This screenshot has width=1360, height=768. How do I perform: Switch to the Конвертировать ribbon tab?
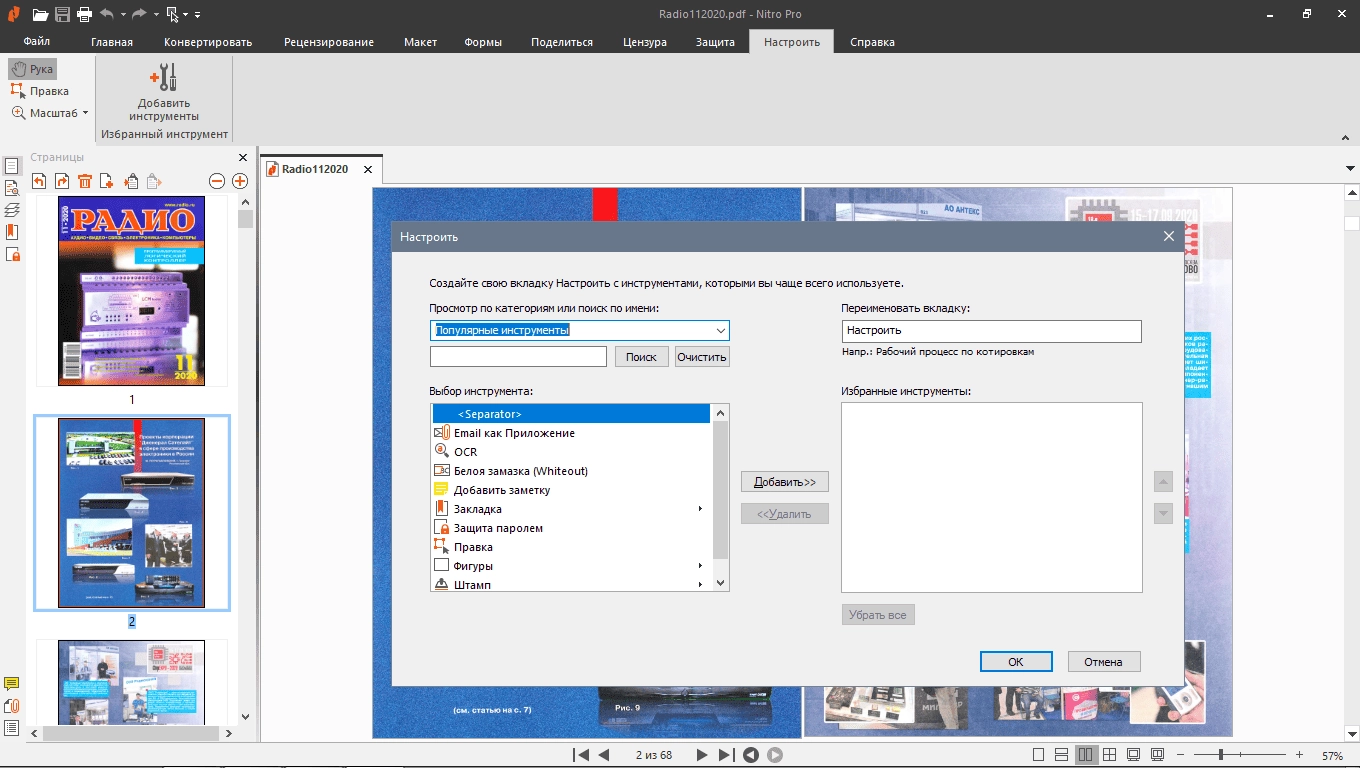(208, 42)
